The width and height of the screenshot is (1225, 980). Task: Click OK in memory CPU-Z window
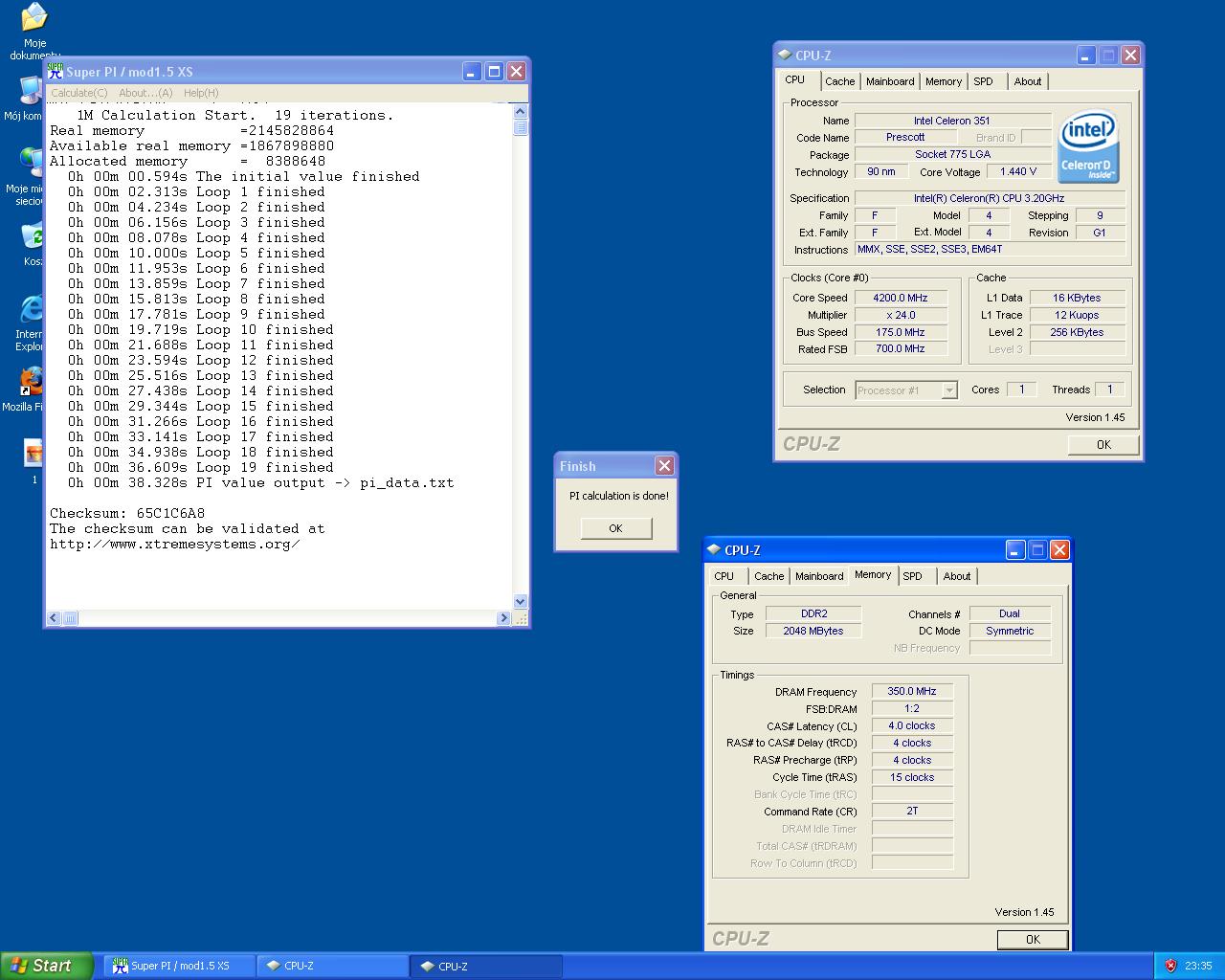tap(1033, 940)
